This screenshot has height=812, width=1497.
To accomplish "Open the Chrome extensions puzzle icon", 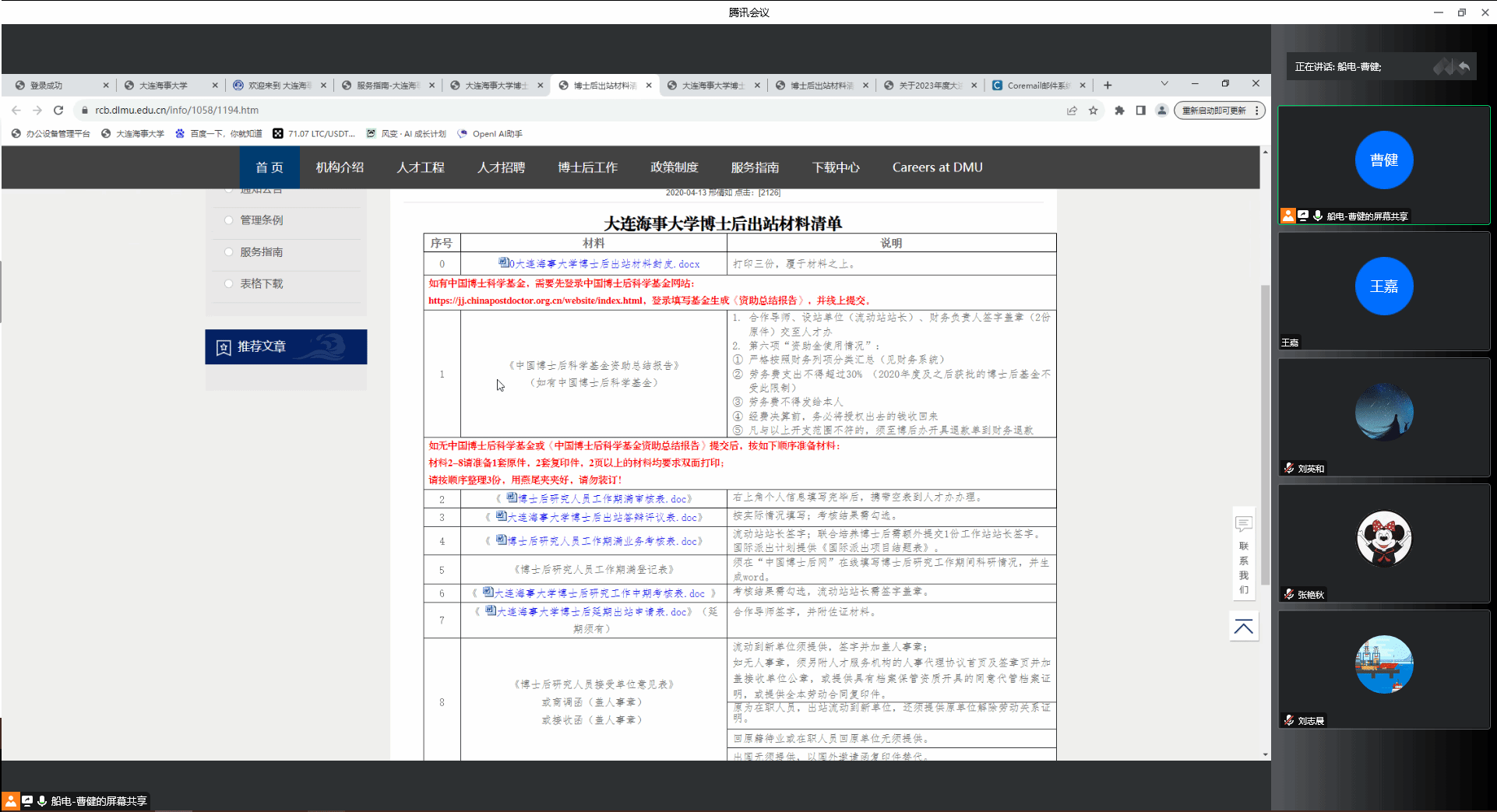I will tap(1119, 111).
